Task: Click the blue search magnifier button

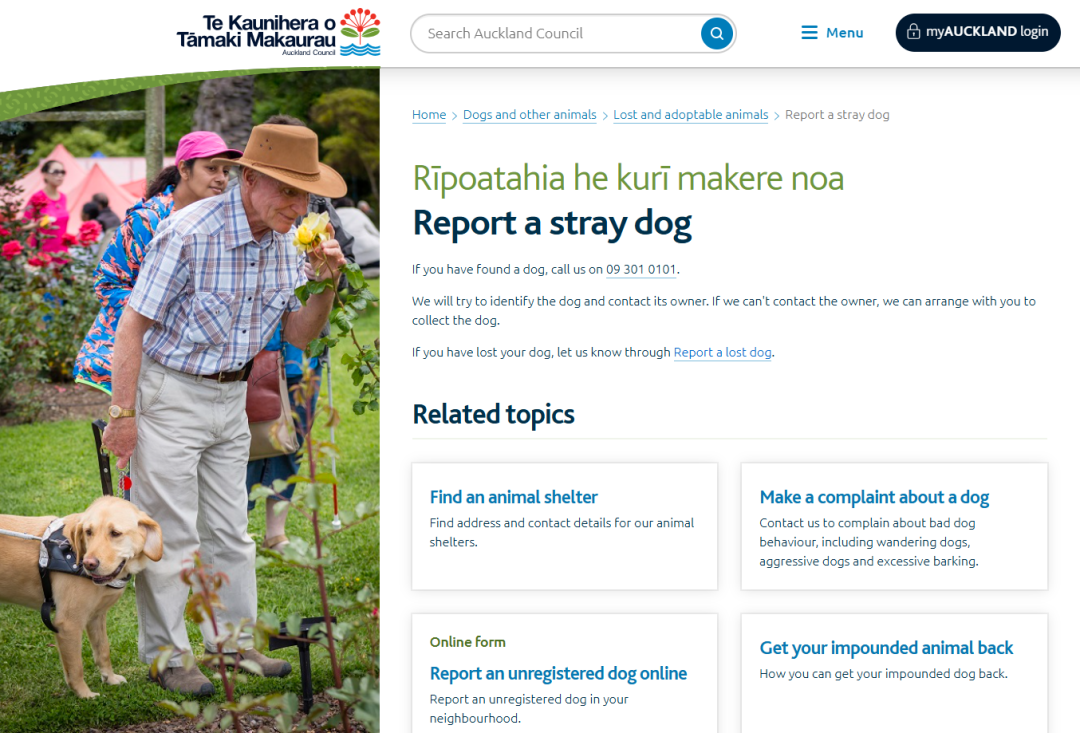Action: [716, 33]
